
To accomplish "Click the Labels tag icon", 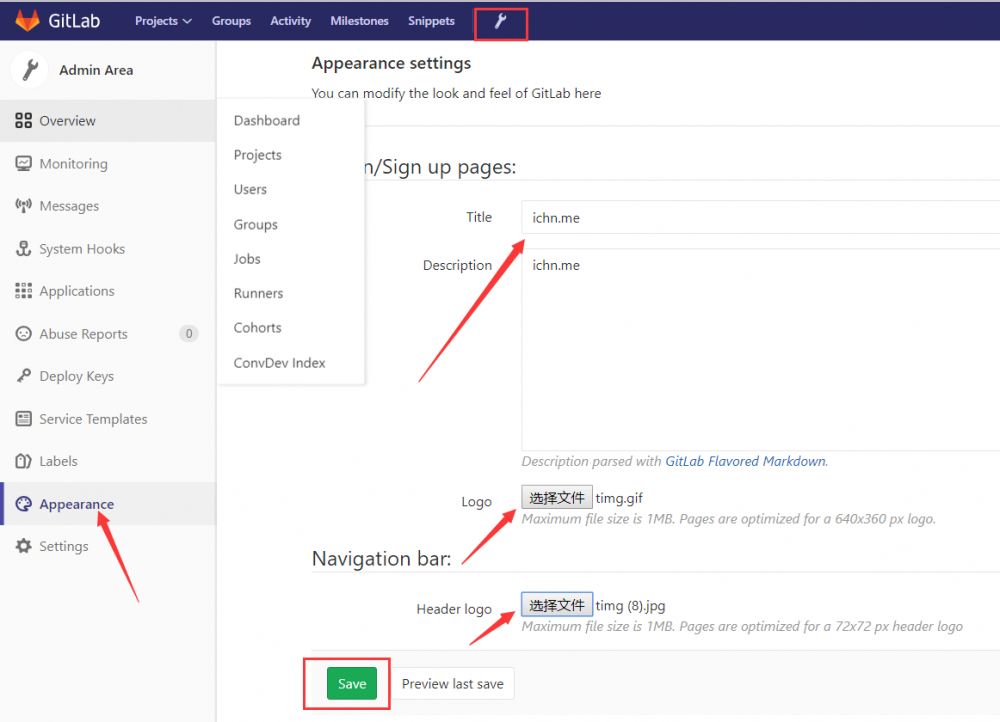I will tap(24, 460).
